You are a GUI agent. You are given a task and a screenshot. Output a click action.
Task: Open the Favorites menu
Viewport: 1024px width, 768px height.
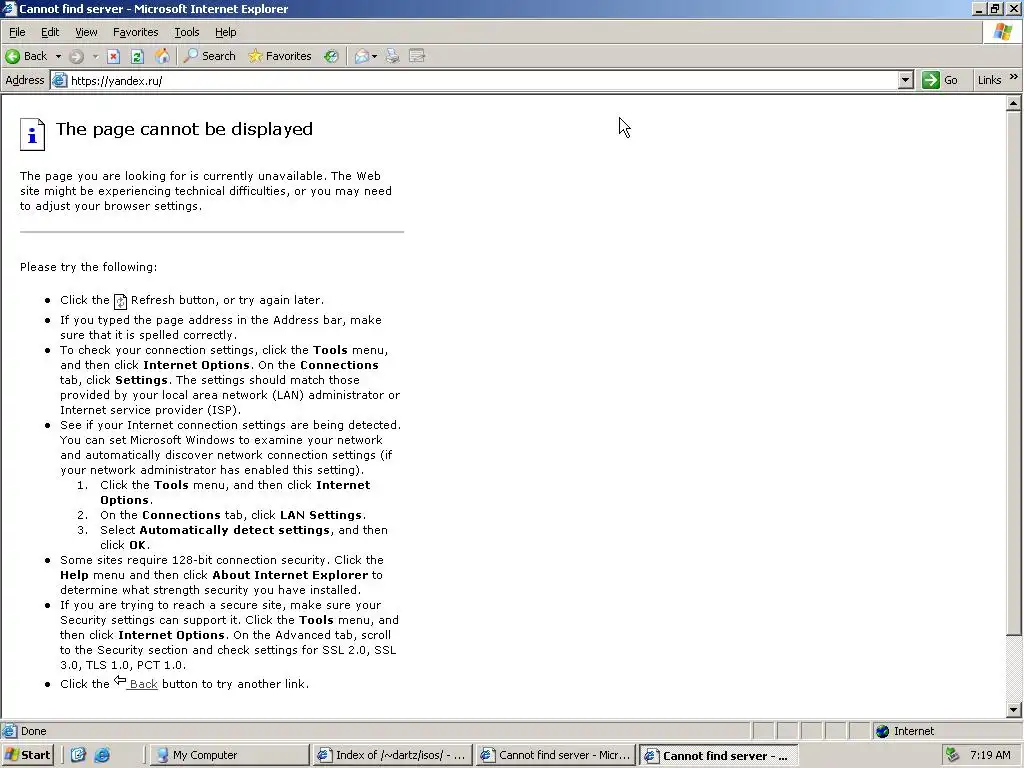tap(135, 32)
